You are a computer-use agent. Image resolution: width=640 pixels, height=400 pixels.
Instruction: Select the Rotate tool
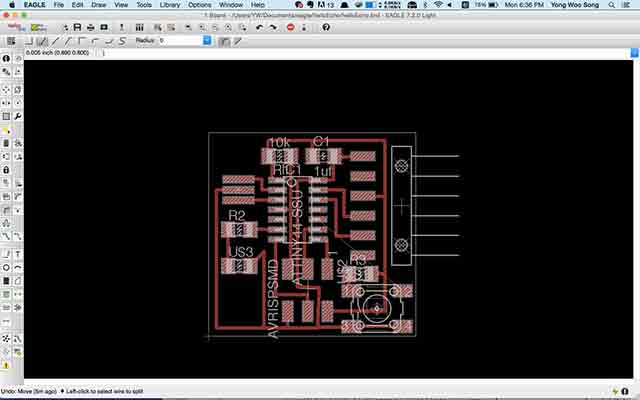18,103
